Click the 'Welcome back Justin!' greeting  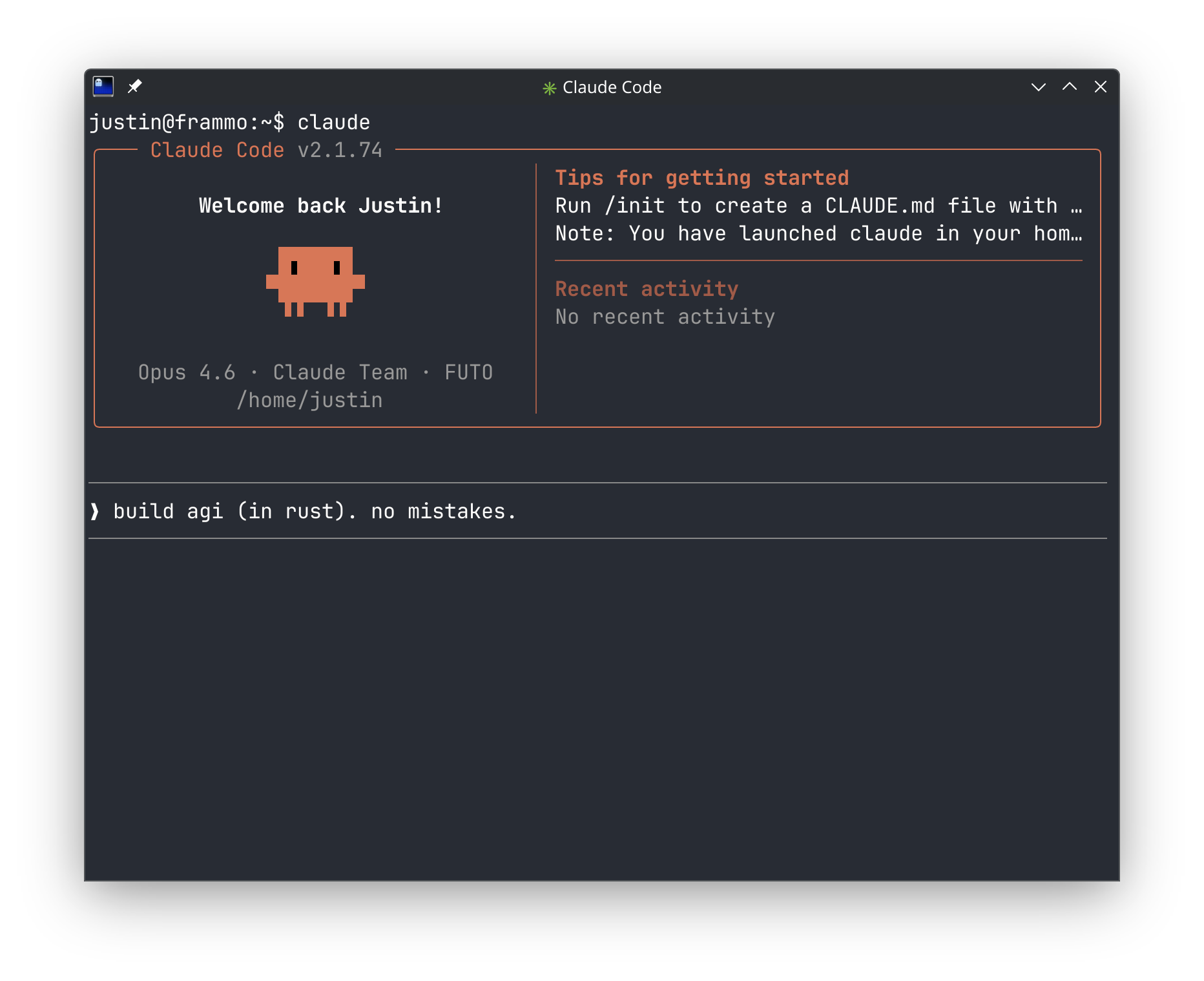tap(320, 206)
